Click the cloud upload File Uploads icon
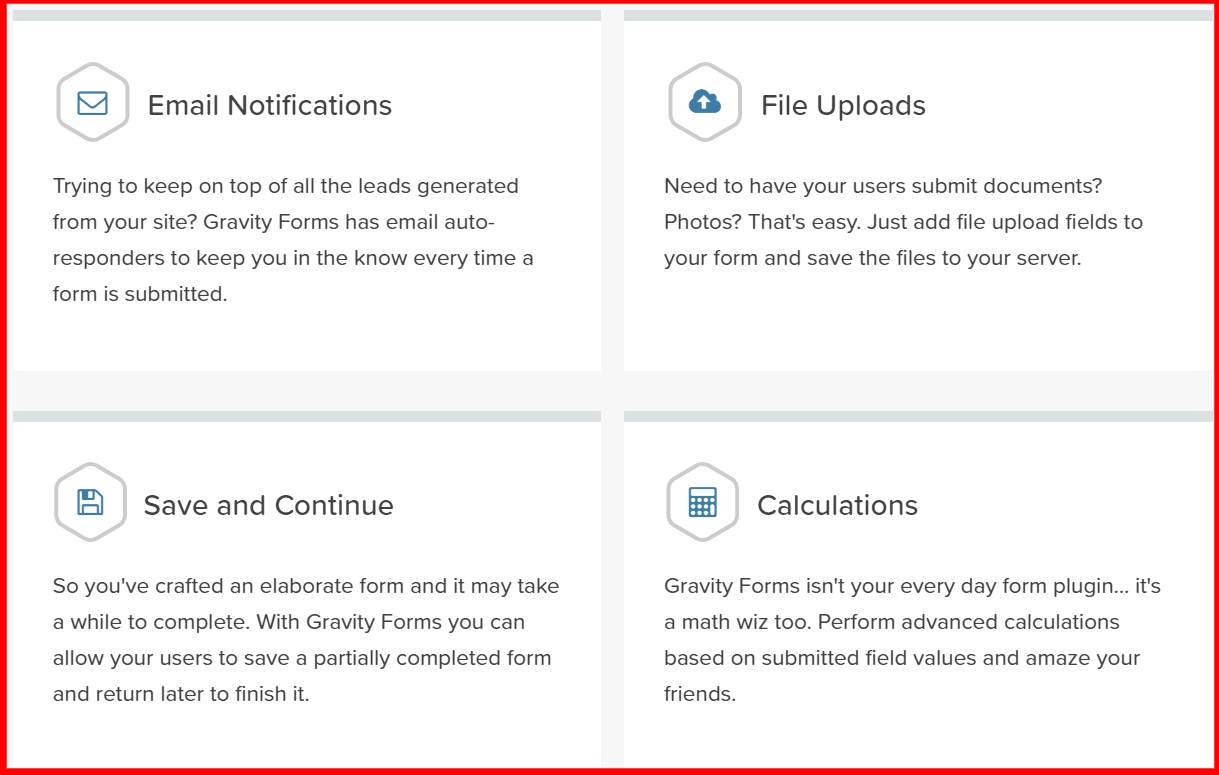This screenshot has height=775, width=1219. [x=705, y=103]
